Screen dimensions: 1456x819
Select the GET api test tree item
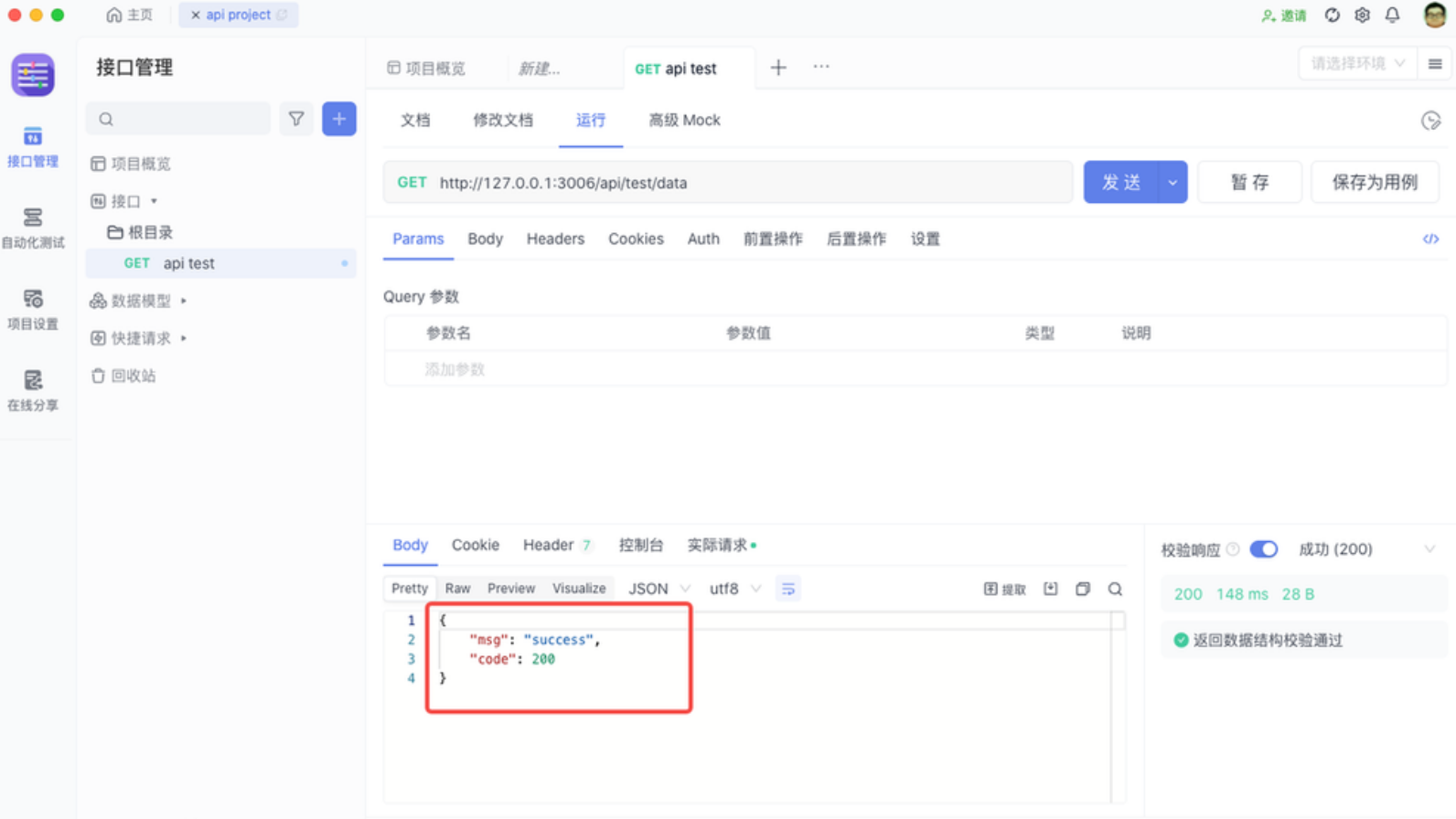(x=220, y=263)
